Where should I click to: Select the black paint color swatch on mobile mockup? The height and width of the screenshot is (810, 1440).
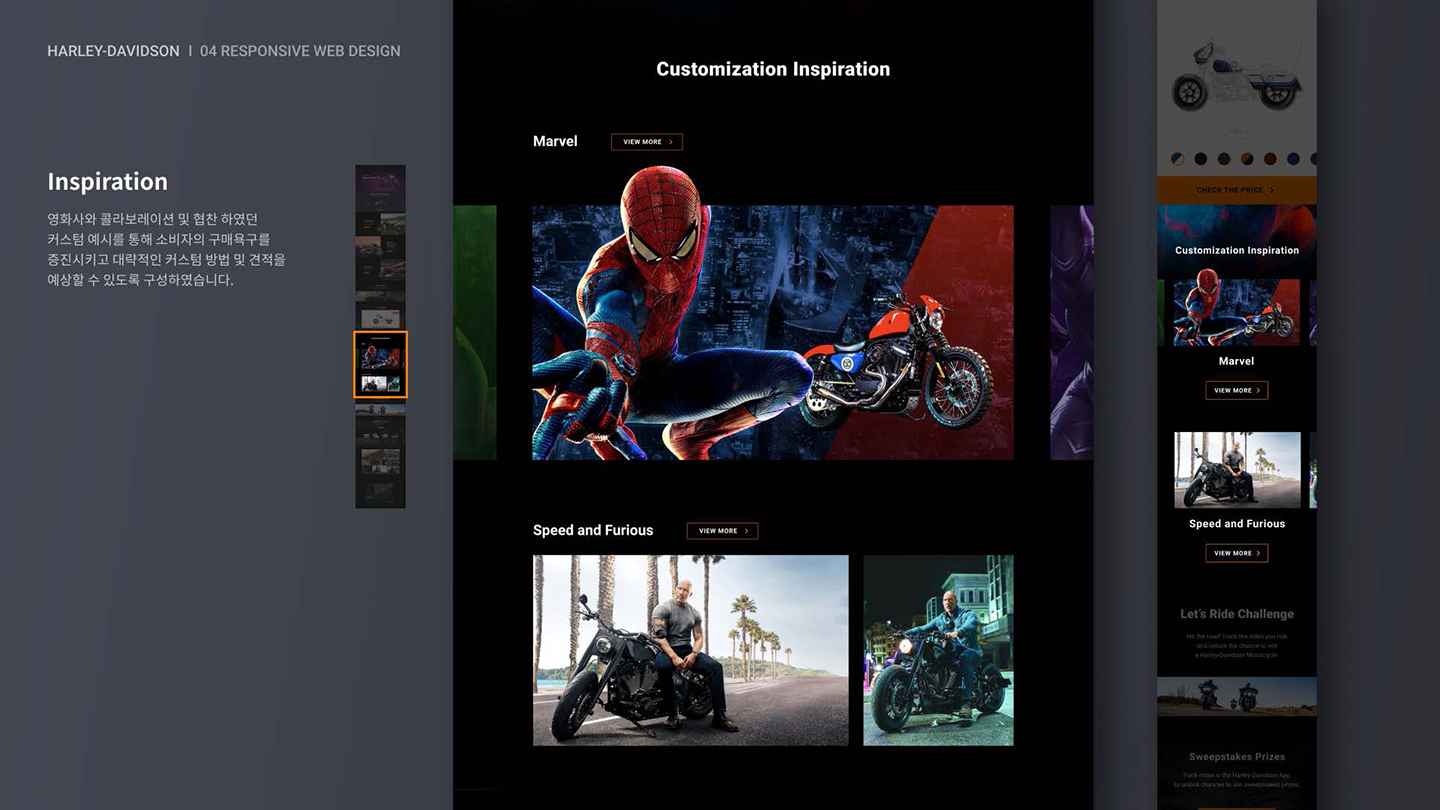click(x=1201, y=158)
